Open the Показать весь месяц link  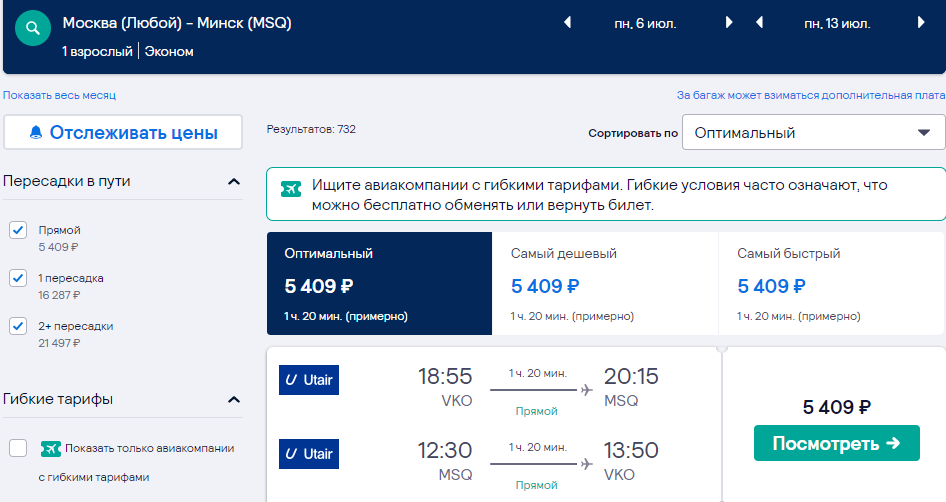59,95
